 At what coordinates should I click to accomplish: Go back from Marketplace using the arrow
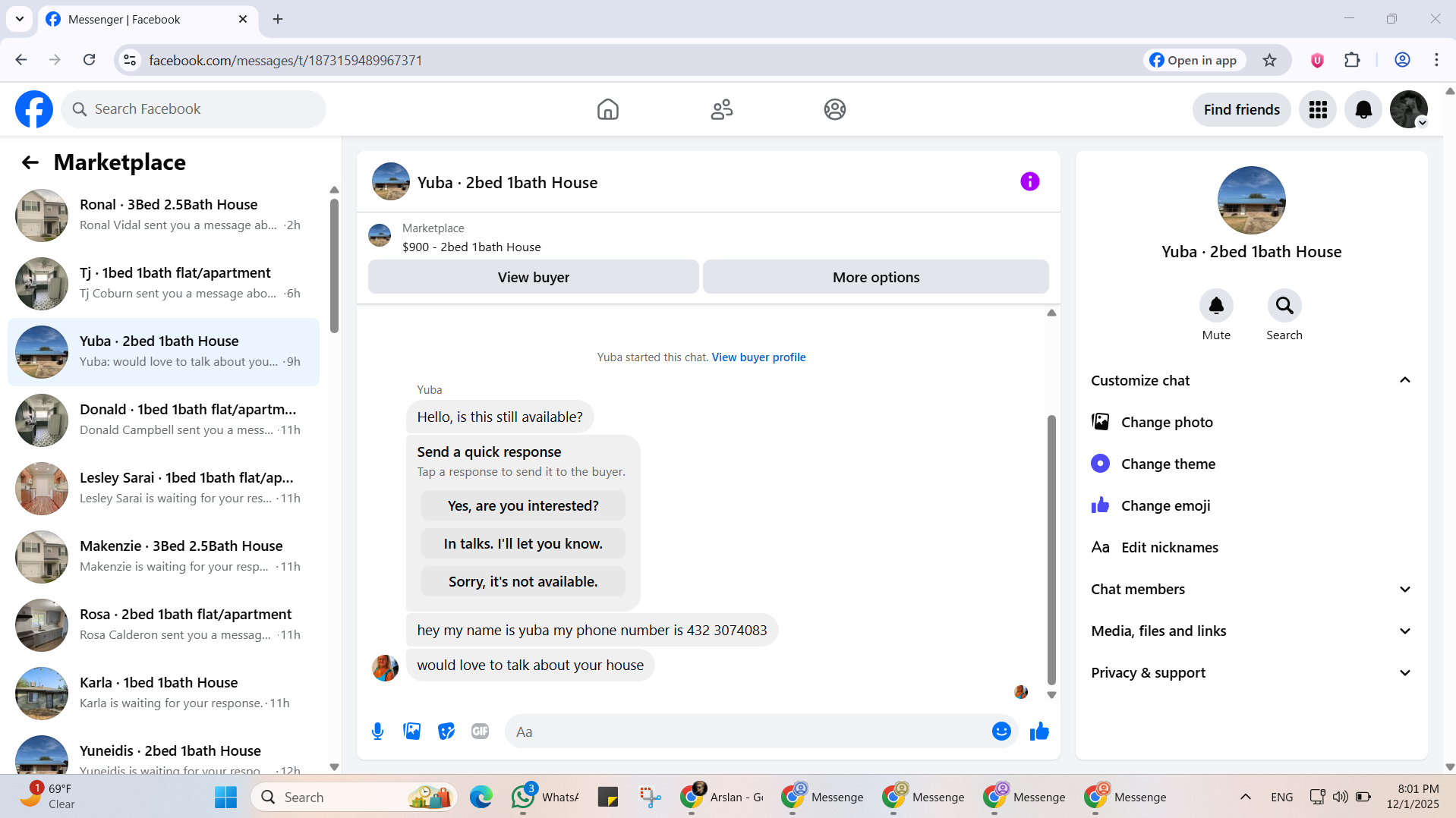(30, 162)
